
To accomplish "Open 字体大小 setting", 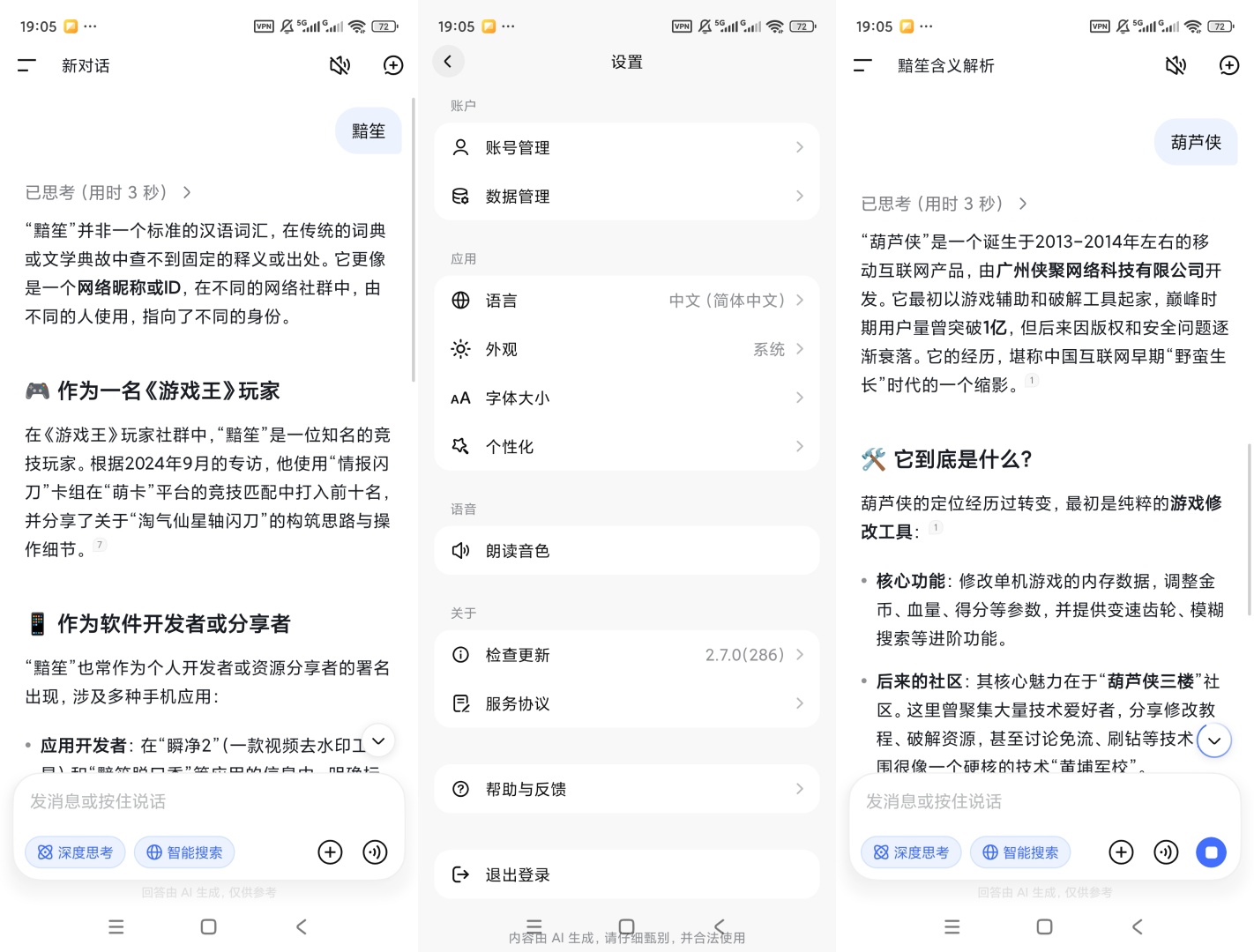I will 627,398.
